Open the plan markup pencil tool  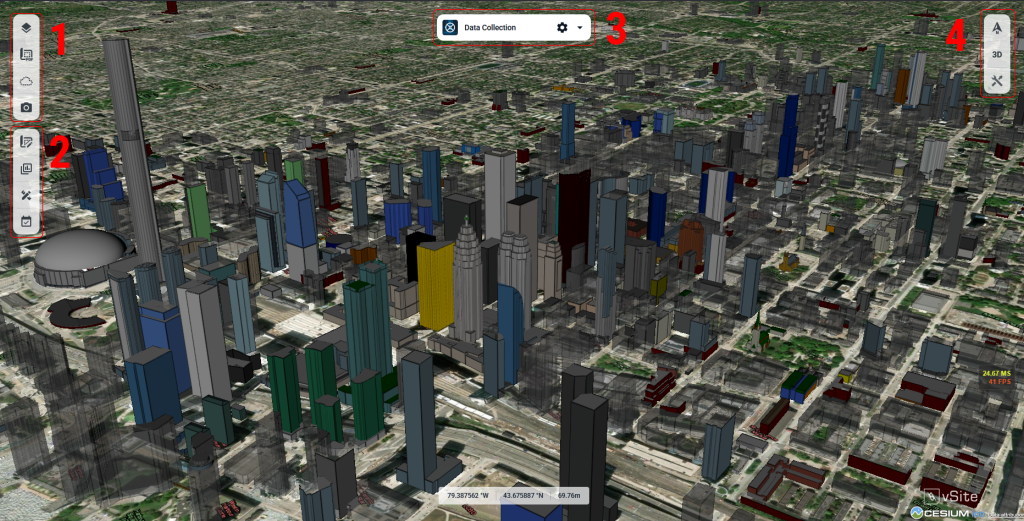[x=26, y=141]
